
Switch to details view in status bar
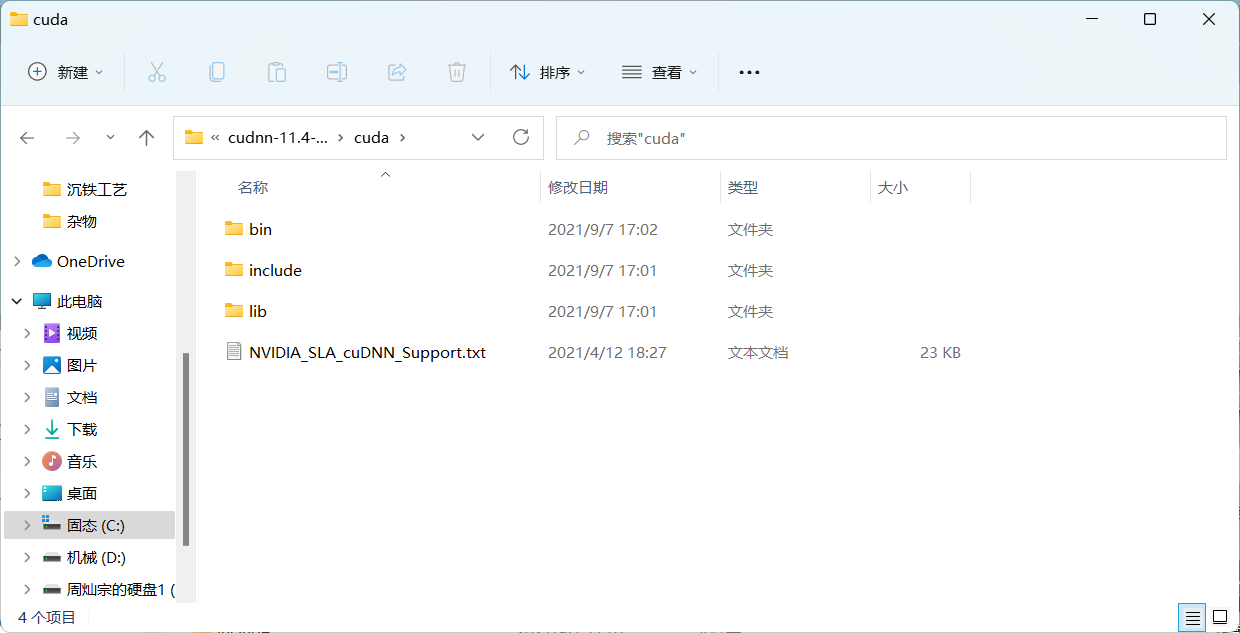click(x=1192, y=617)
